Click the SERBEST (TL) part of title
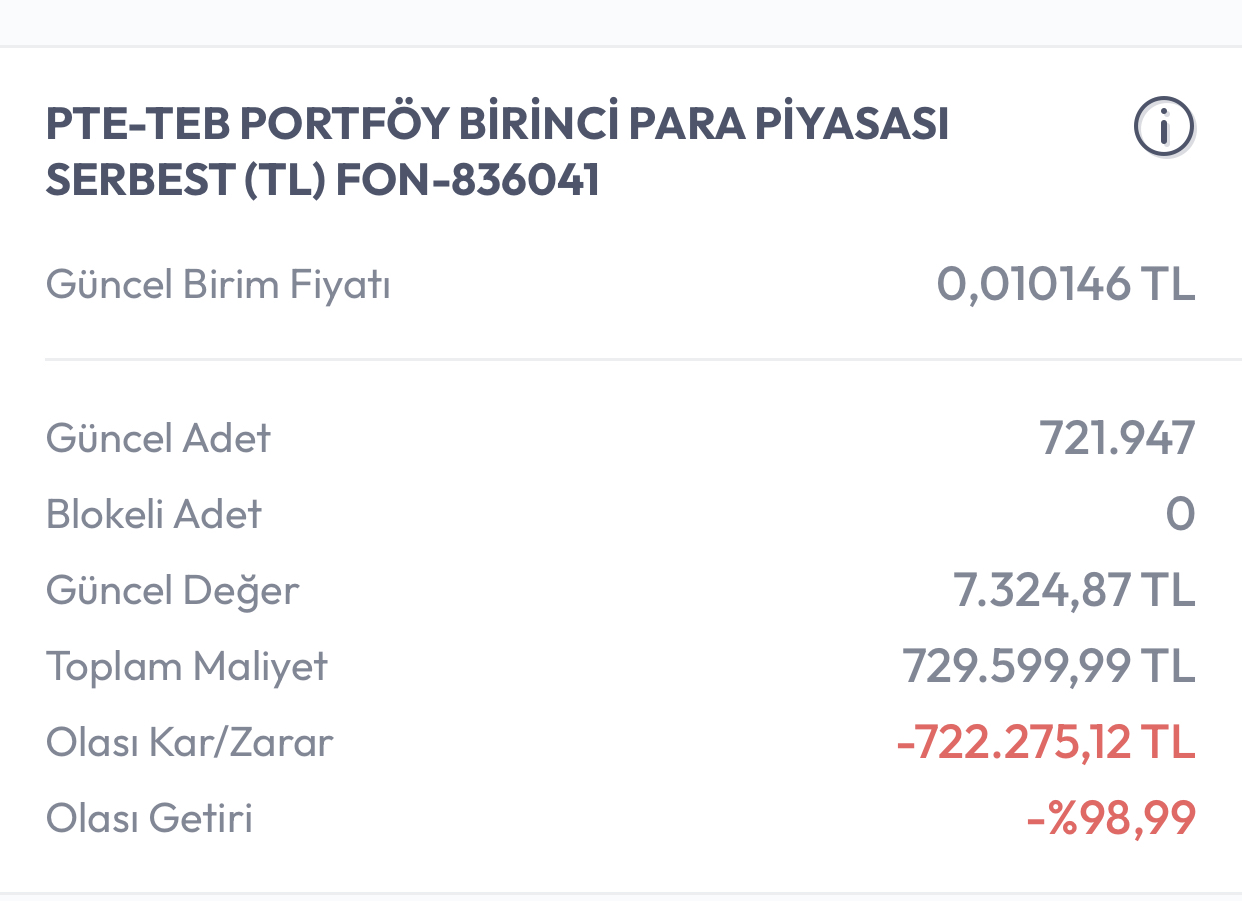Screen dimensions: 1242x901 185,180
